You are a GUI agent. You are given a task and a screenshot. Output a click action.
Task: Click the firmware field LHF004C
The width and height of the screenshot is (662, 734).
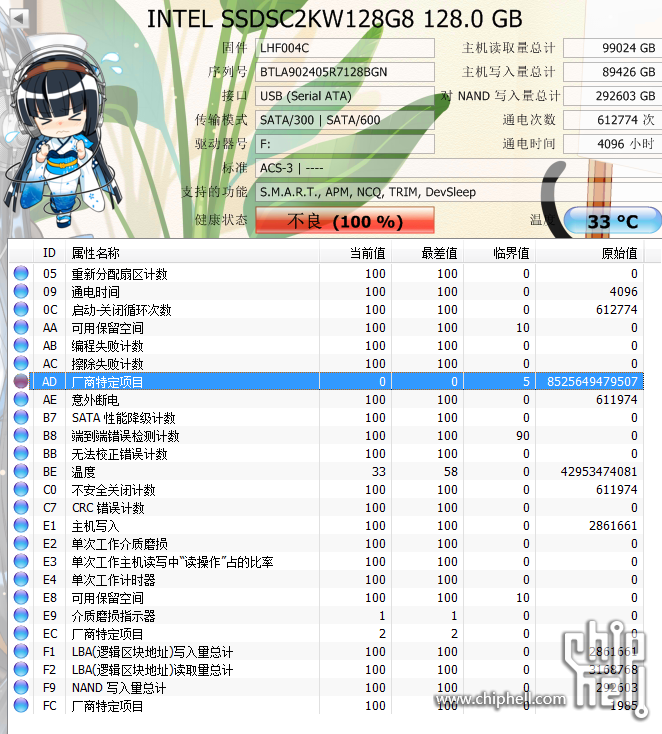pos(345,48)
